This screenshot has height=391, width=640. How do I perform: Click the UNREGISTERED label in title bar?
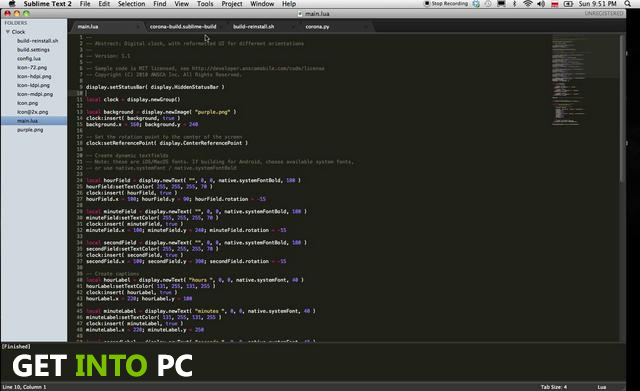tap(604, 13)
